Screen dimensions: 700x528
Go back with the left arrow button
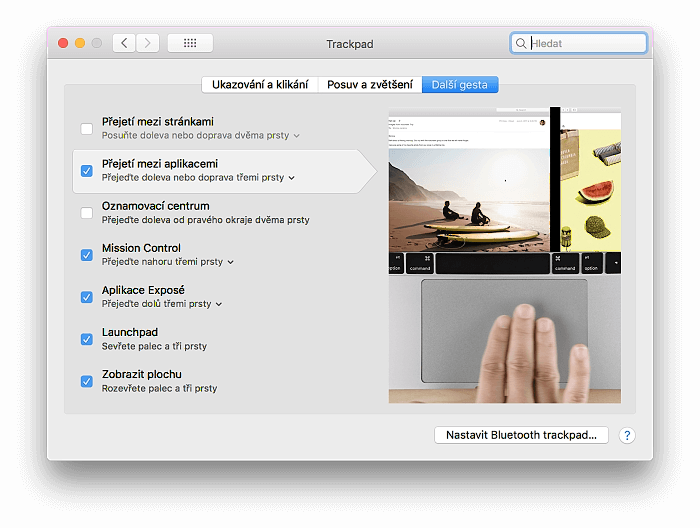(x=124, y=43)
